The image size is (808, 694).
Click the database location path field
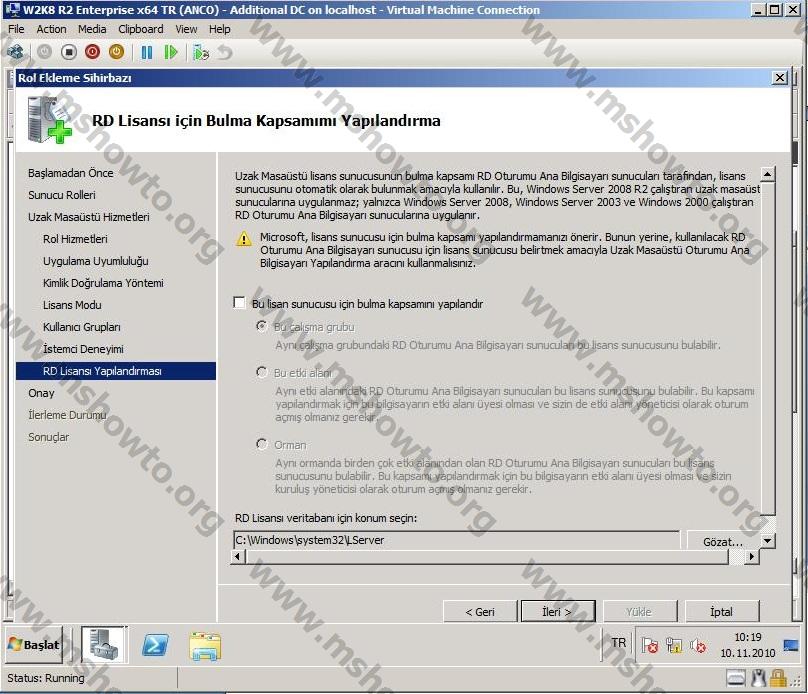[x=457, y=540]
